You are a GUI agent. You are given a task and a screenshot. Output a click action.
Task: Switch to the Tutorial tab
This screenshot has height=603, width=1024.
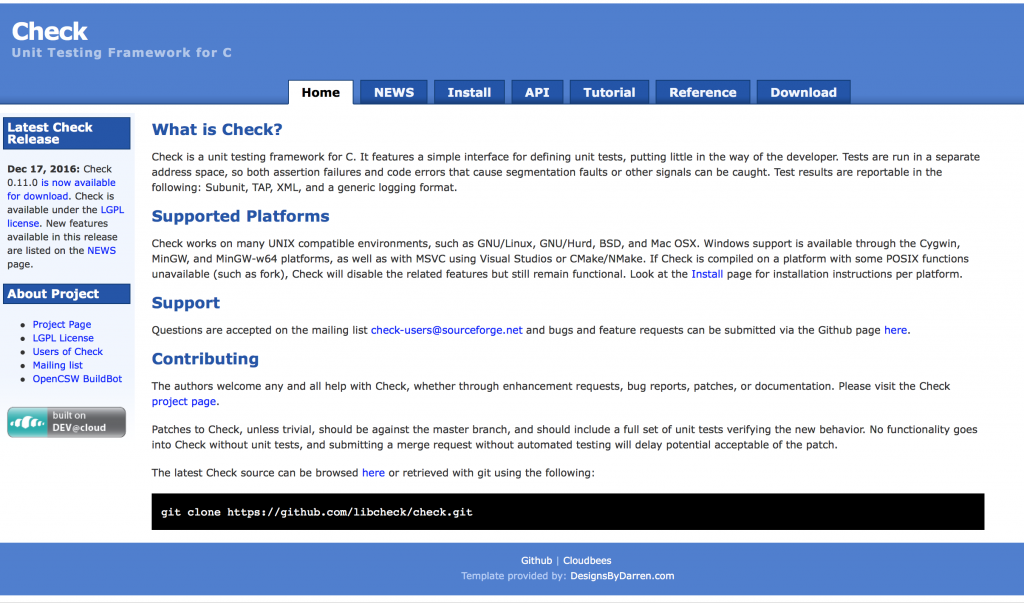609,92
